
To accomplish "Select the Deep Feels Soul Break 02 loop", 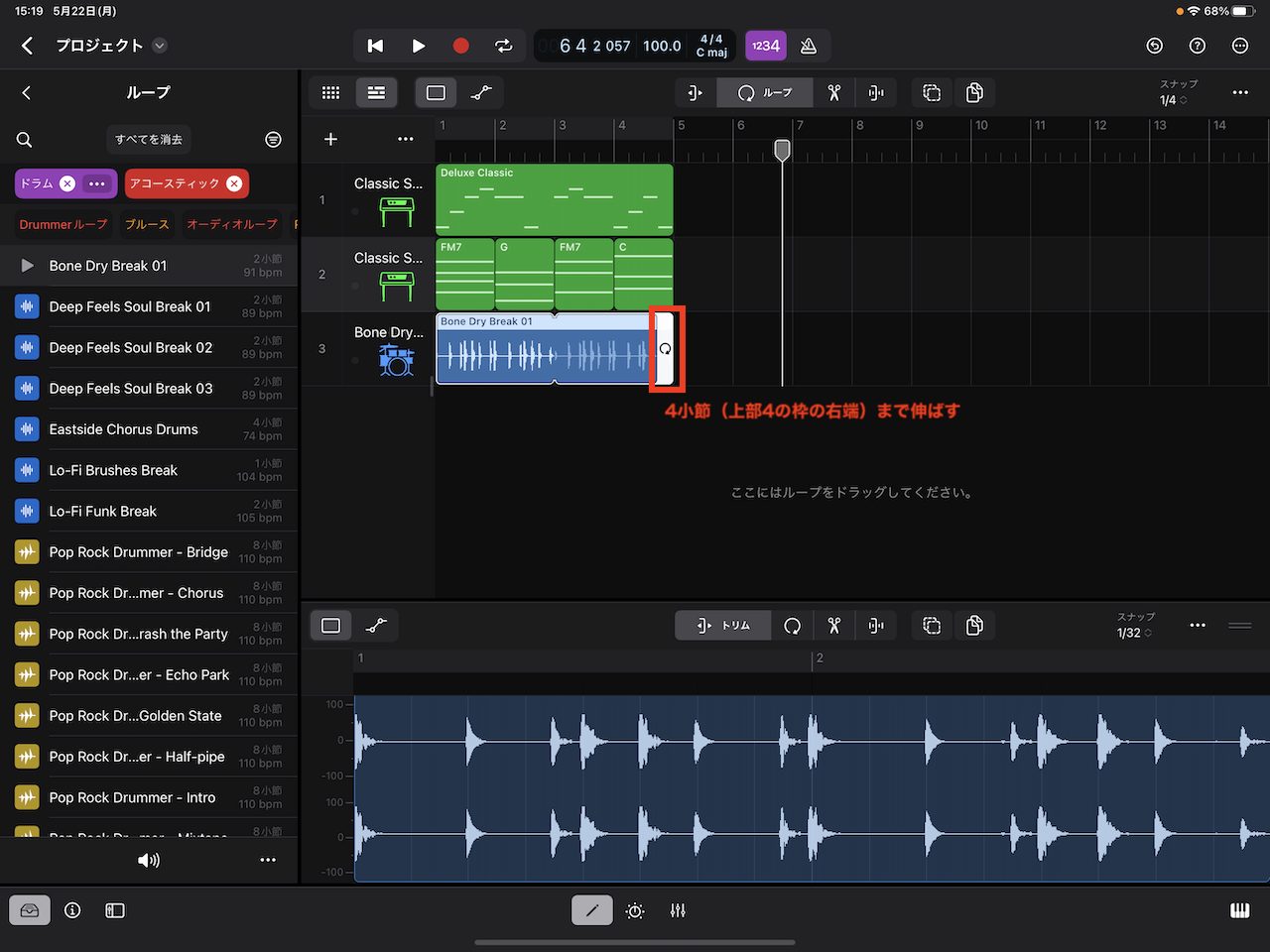I will 149,347.
